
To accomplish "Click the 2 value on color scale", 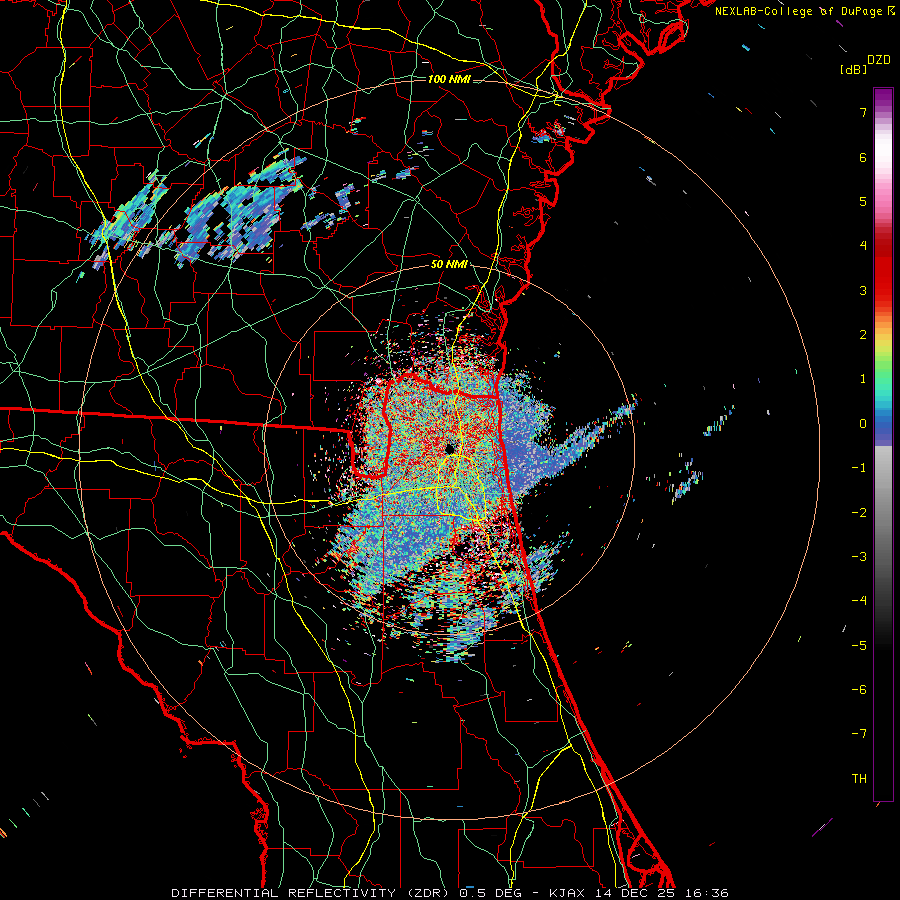I will click(x=863, y=335).
